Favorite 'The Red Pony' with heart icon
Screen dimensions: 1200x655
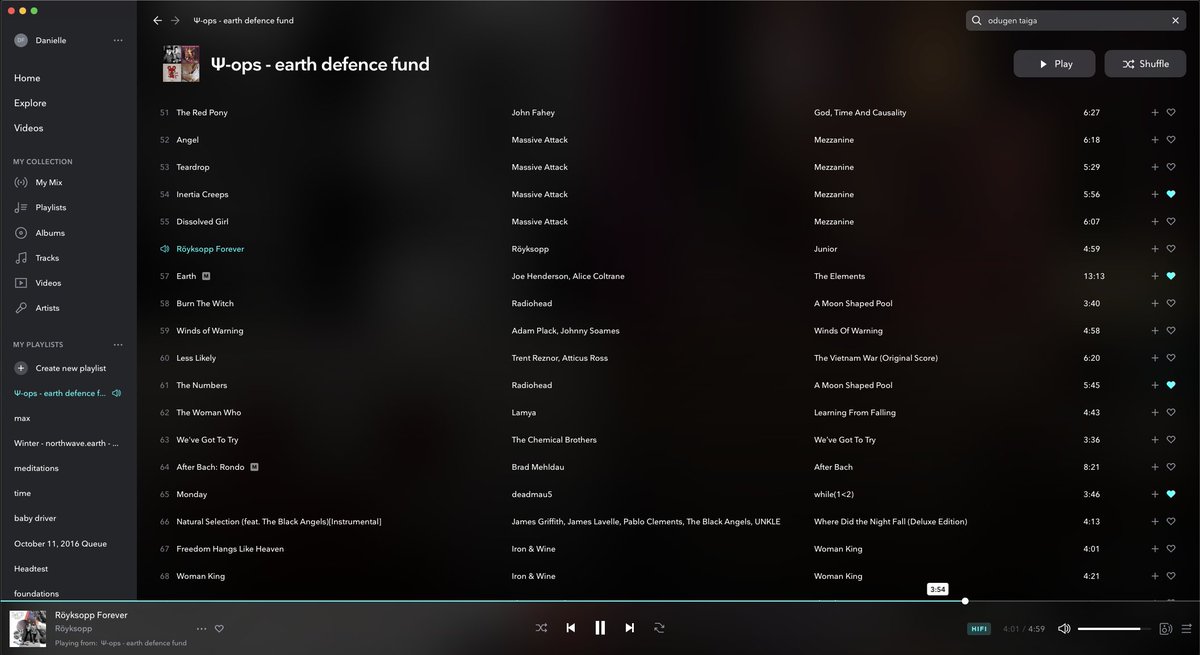(x=1171, y=113)
